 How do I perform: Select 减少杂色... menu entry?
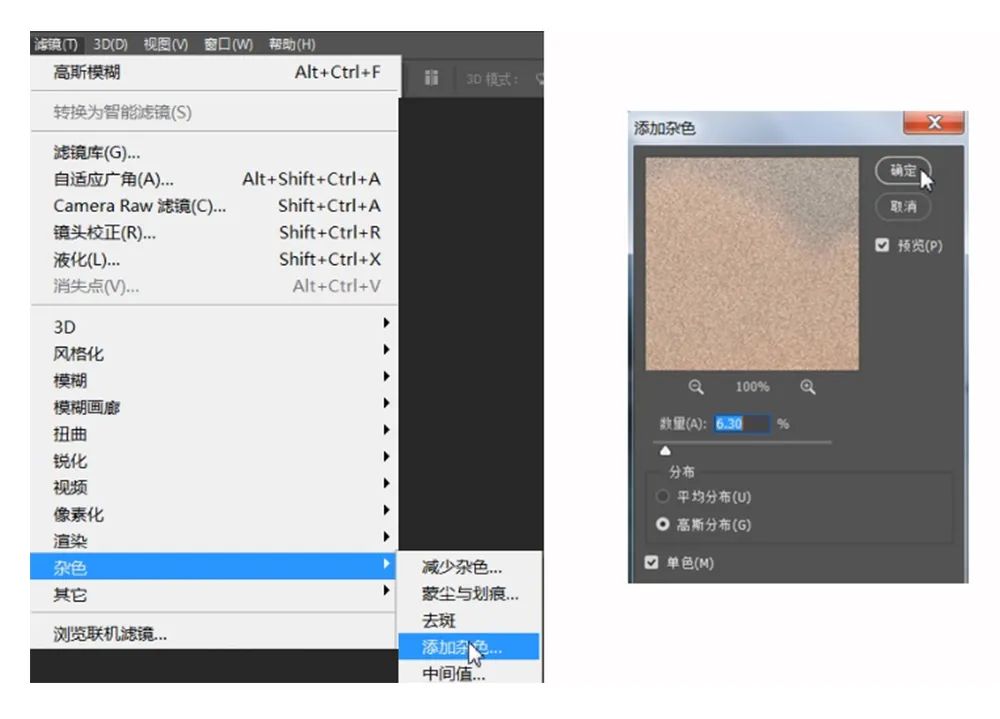coord(462,567)
